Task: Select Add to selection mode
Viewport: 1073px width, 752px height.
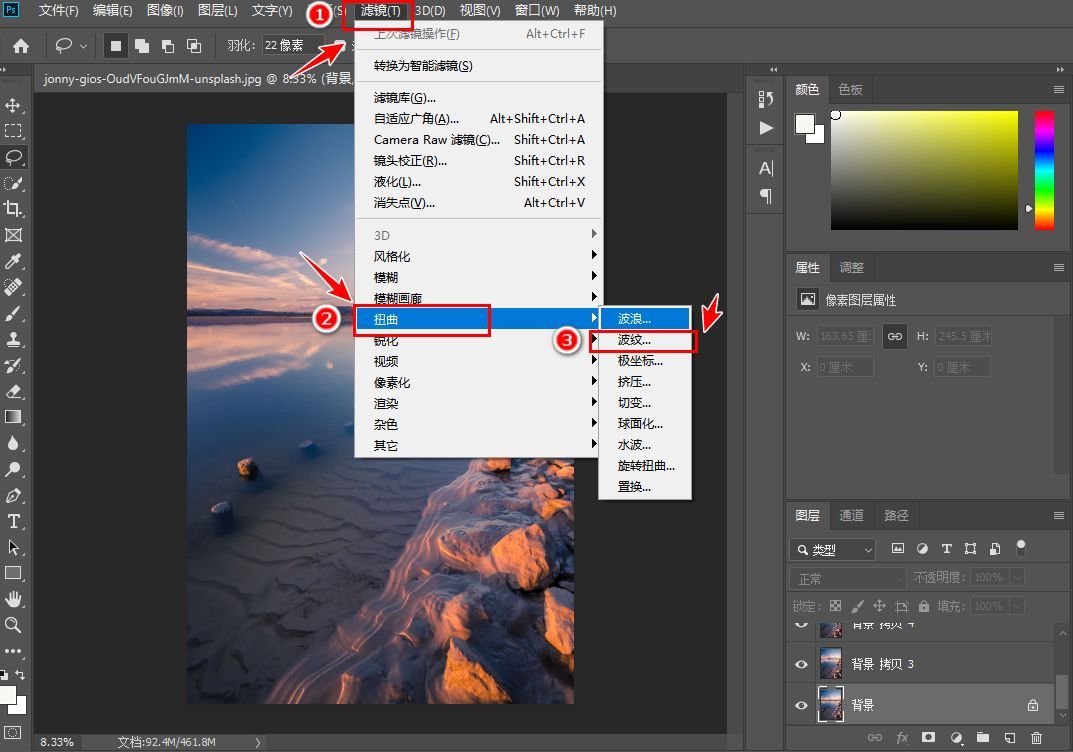Action: tap(142, 46)
